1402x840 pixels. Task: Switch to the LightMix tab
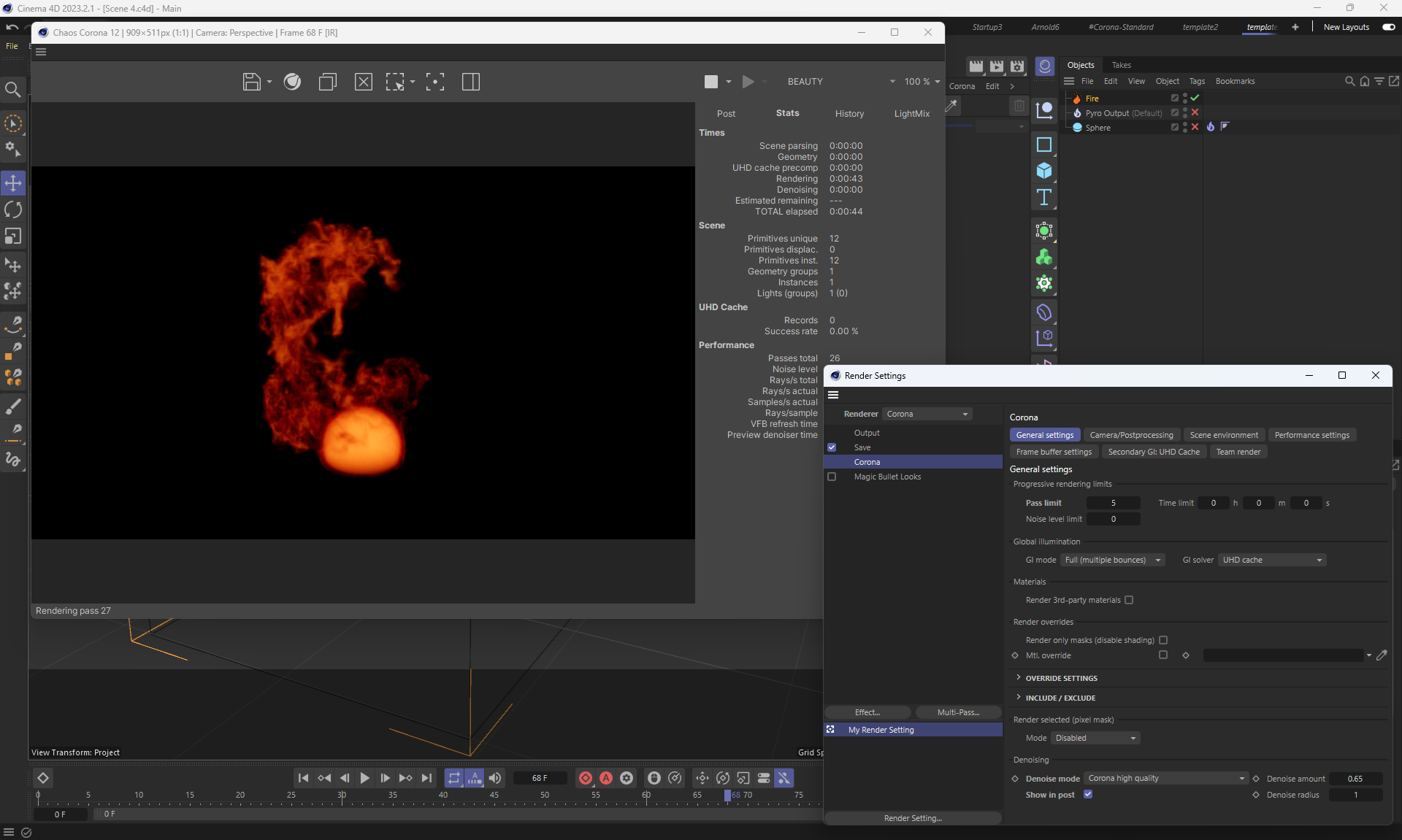pos(911,114)
